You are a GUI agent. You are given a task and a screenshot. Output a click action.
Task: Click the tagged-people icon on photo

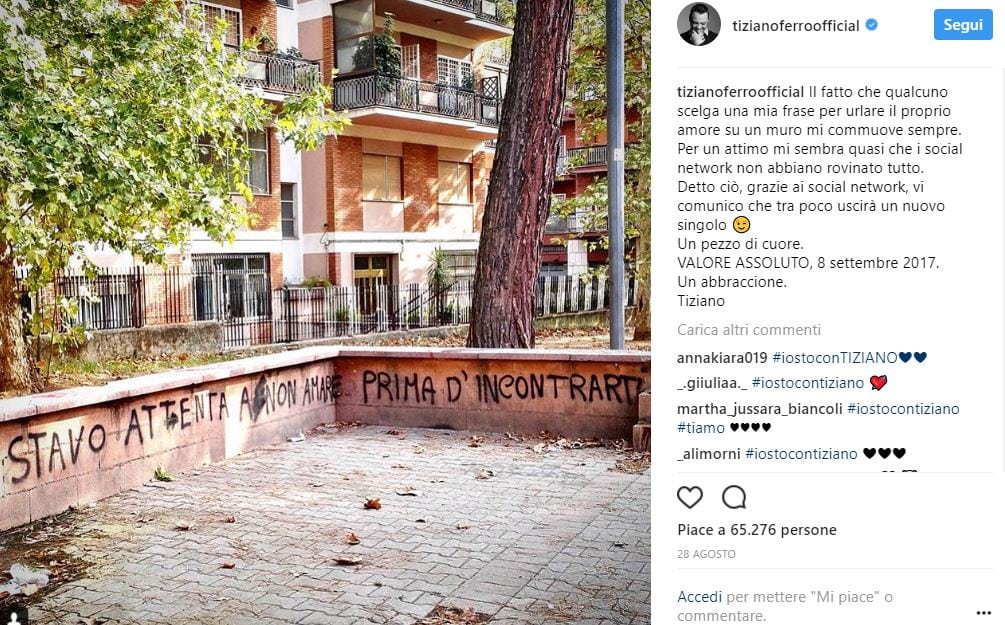tap(15, 615)
